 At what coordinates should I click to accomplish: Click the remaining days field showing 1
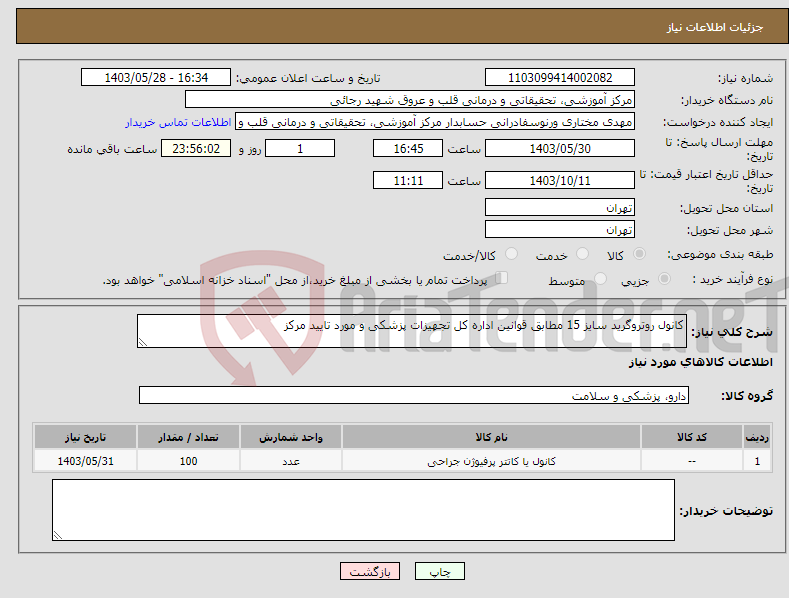[x=300, y=148]
